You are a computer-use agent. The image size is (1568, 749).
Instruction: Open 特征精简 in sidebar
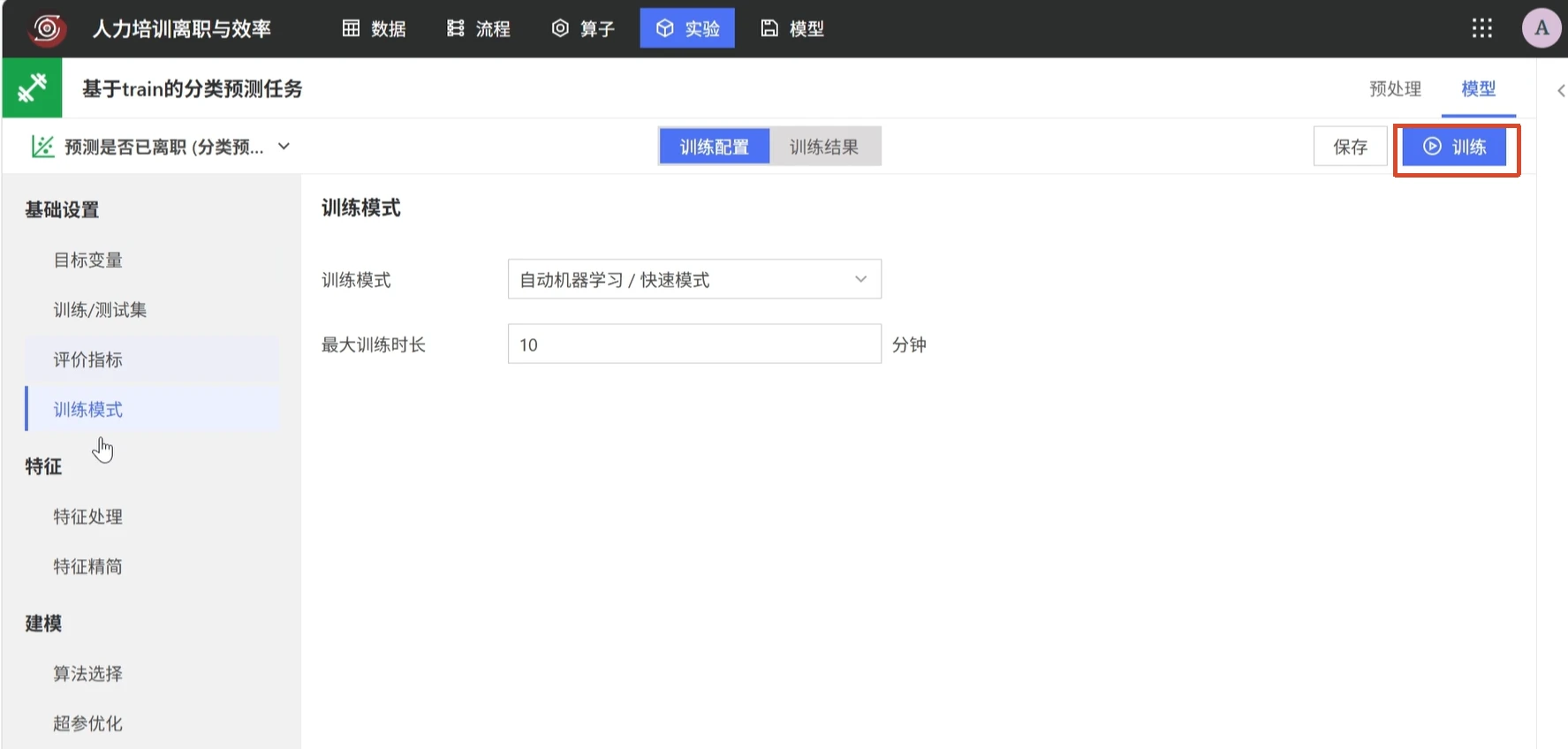[152, 566]
